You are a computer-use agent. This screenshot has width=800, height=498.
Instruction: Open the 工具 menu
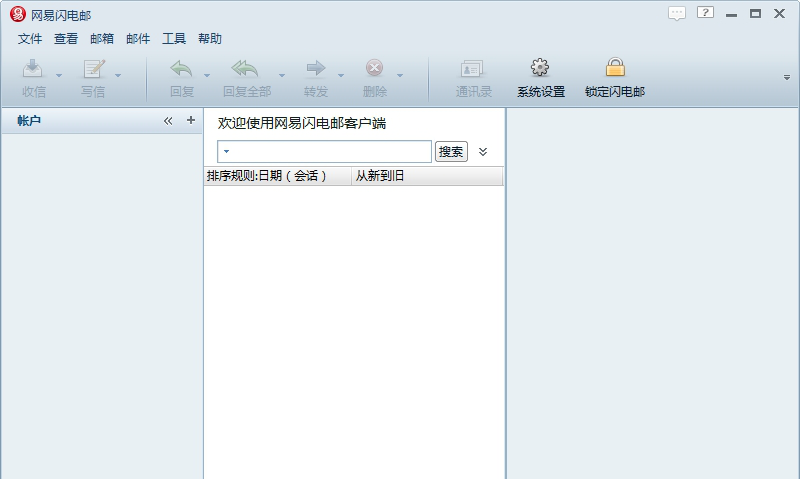point(174,39)
